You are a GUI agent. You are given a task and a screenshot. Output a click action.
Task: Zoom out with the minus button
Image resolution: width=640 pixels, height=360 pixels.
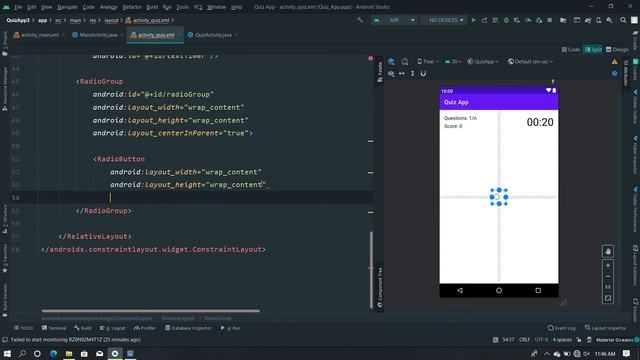608,276
